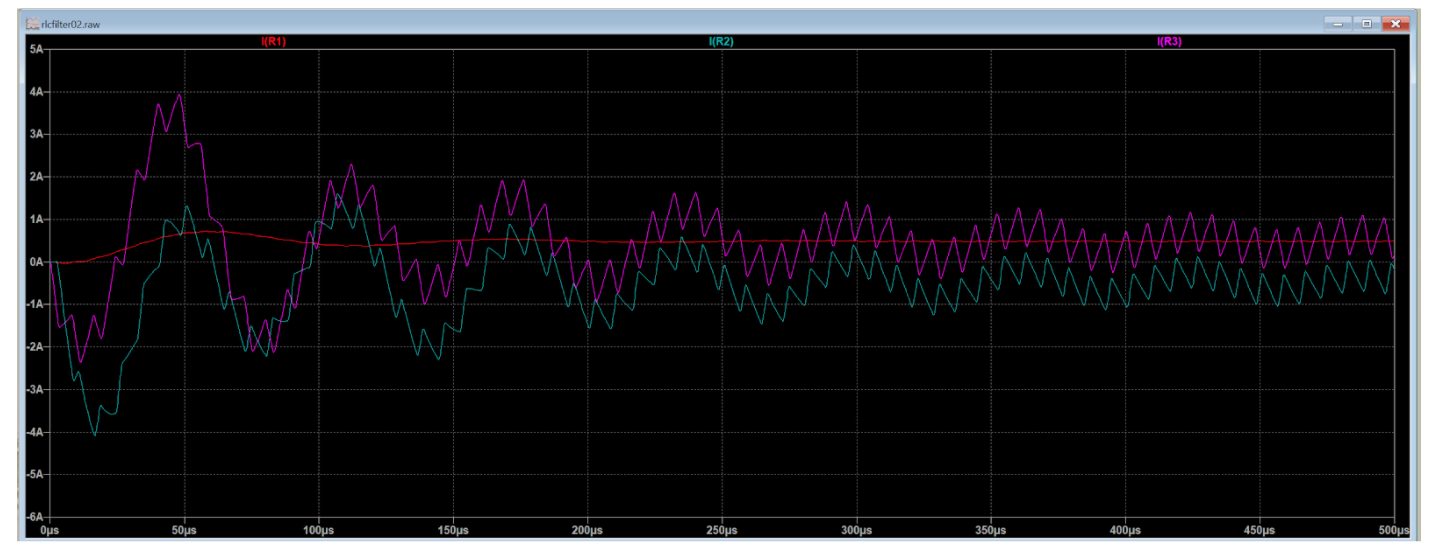Screen dimensions: 1433x548
Task: Click the 3A vertical axis label
Action: click(35, 134)
